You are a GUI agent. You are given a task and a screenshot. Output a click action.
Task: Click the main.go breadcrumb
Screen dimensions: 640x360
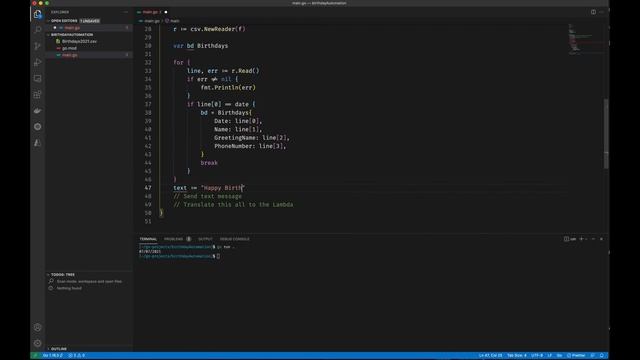(151, 21)
